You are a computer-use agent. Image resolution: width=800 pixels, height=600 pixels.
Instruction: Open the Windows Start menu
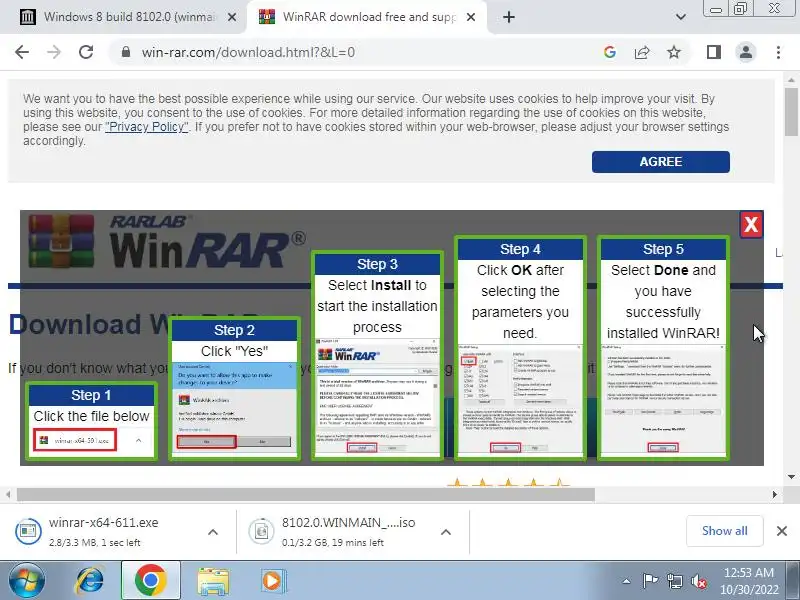click(x=26, y=580)
